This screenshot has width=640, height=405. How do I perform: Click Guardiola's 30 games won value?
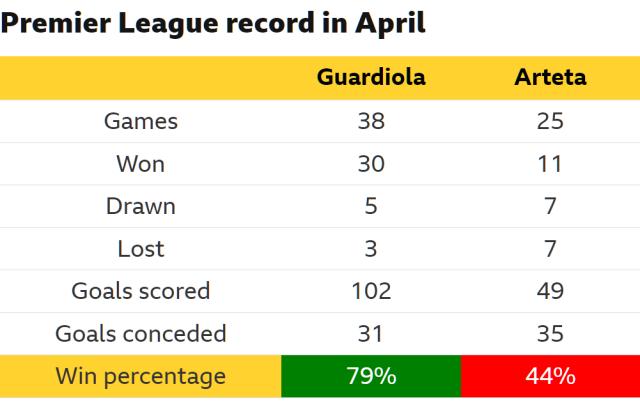(x=371, y=164)
